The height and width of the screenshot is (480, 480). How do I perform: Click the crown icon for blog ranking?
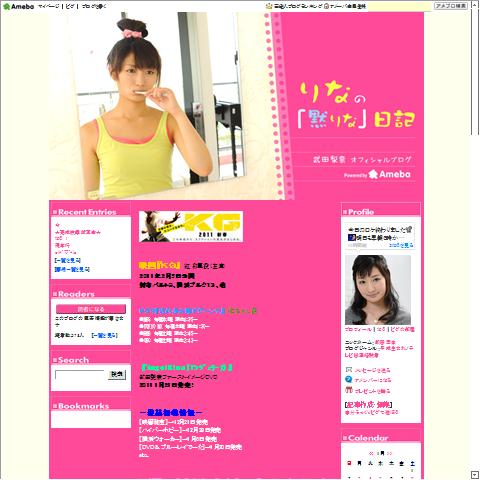point(269,6)
